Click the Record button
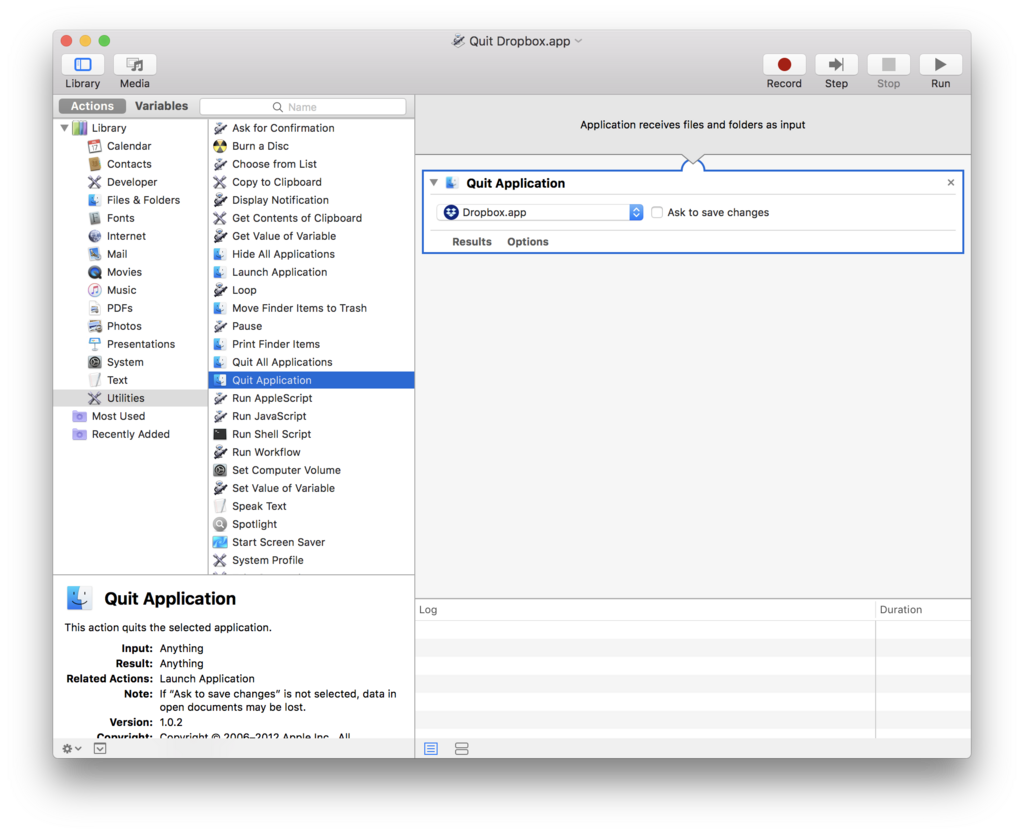The width and height of the screenshot is (1024, 834). [x=784, y=65]
